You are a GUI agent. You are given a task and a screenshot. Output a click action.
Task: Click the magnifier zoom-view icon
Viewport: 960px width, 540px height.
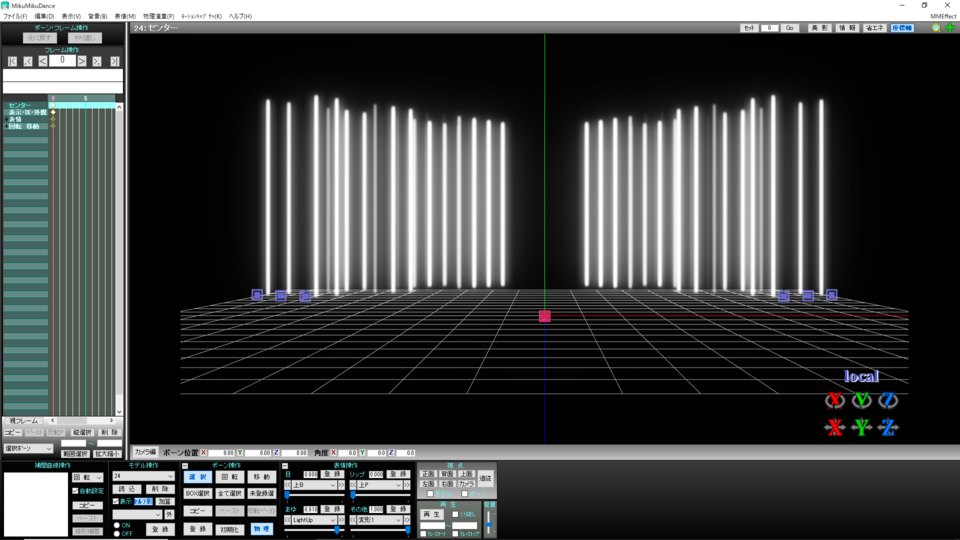[x=936, y=28]
